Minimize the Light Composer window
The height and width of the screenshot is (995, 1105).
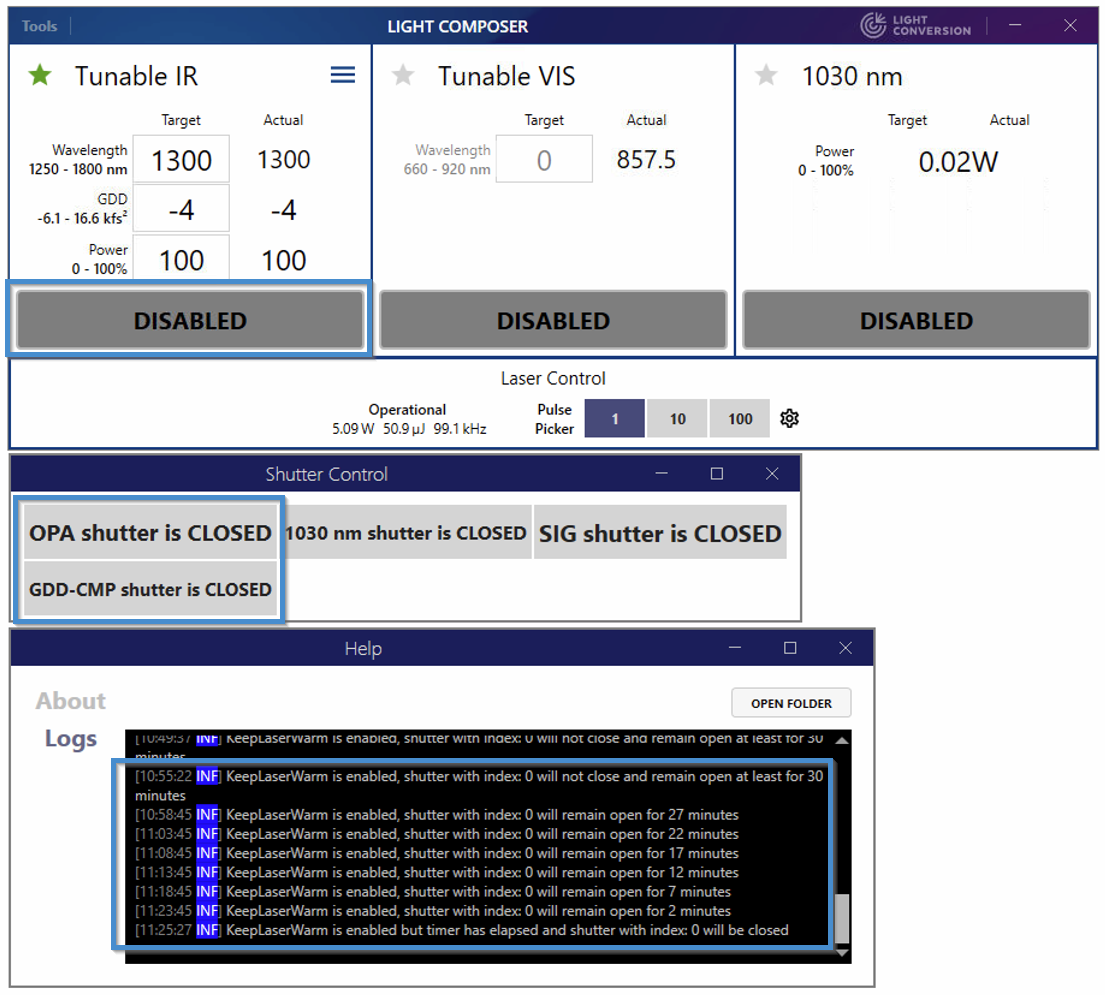[x=1015, y=25]
